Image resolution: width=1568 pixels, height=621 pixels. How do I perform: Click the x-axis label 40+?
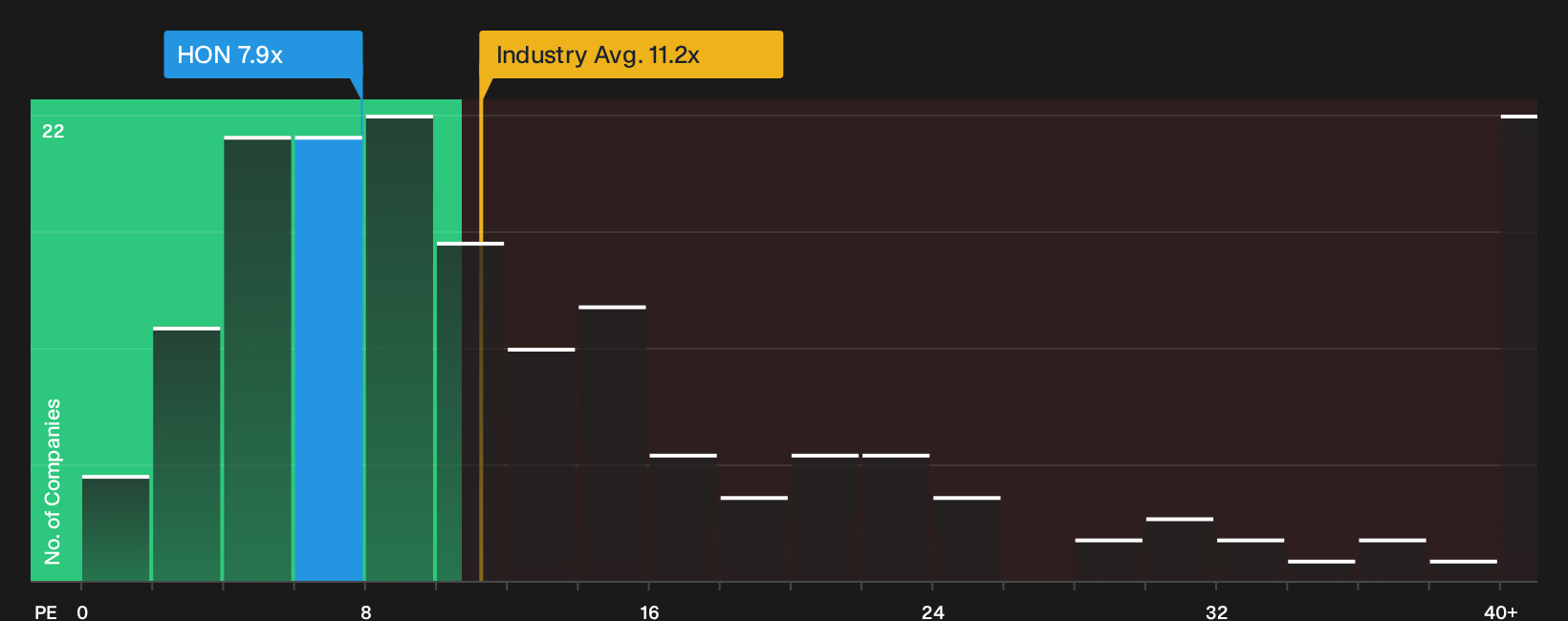1500,612
